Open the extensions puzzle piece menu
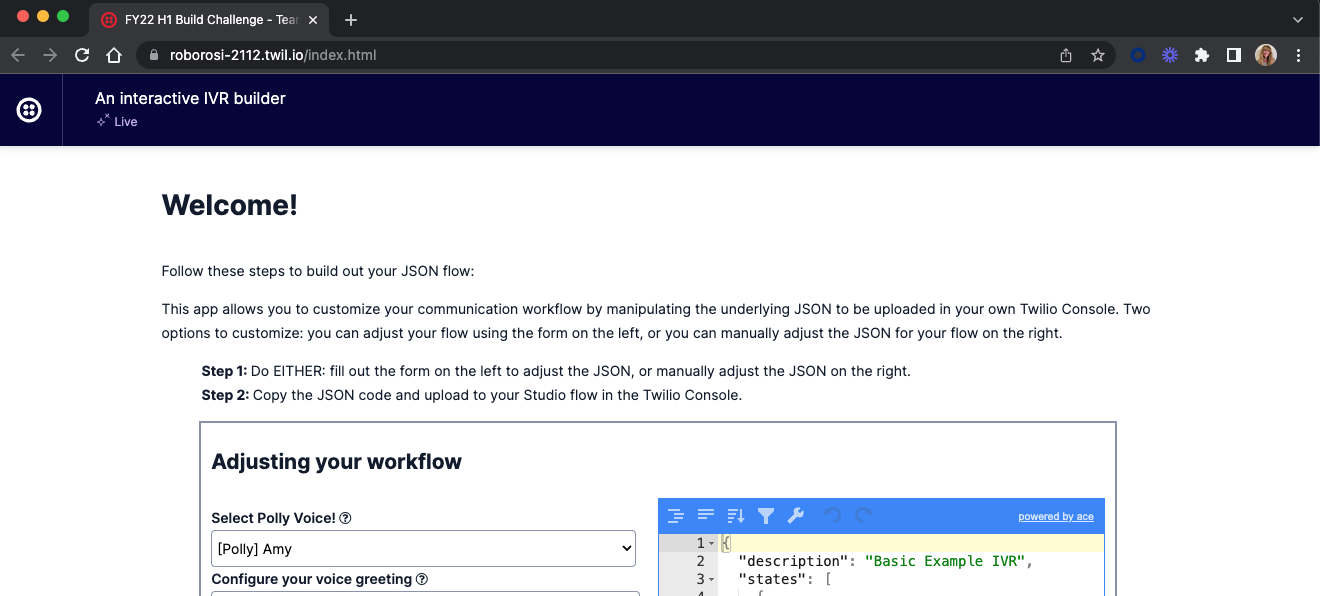1320x596 pixels. [x=1202, y=55]
